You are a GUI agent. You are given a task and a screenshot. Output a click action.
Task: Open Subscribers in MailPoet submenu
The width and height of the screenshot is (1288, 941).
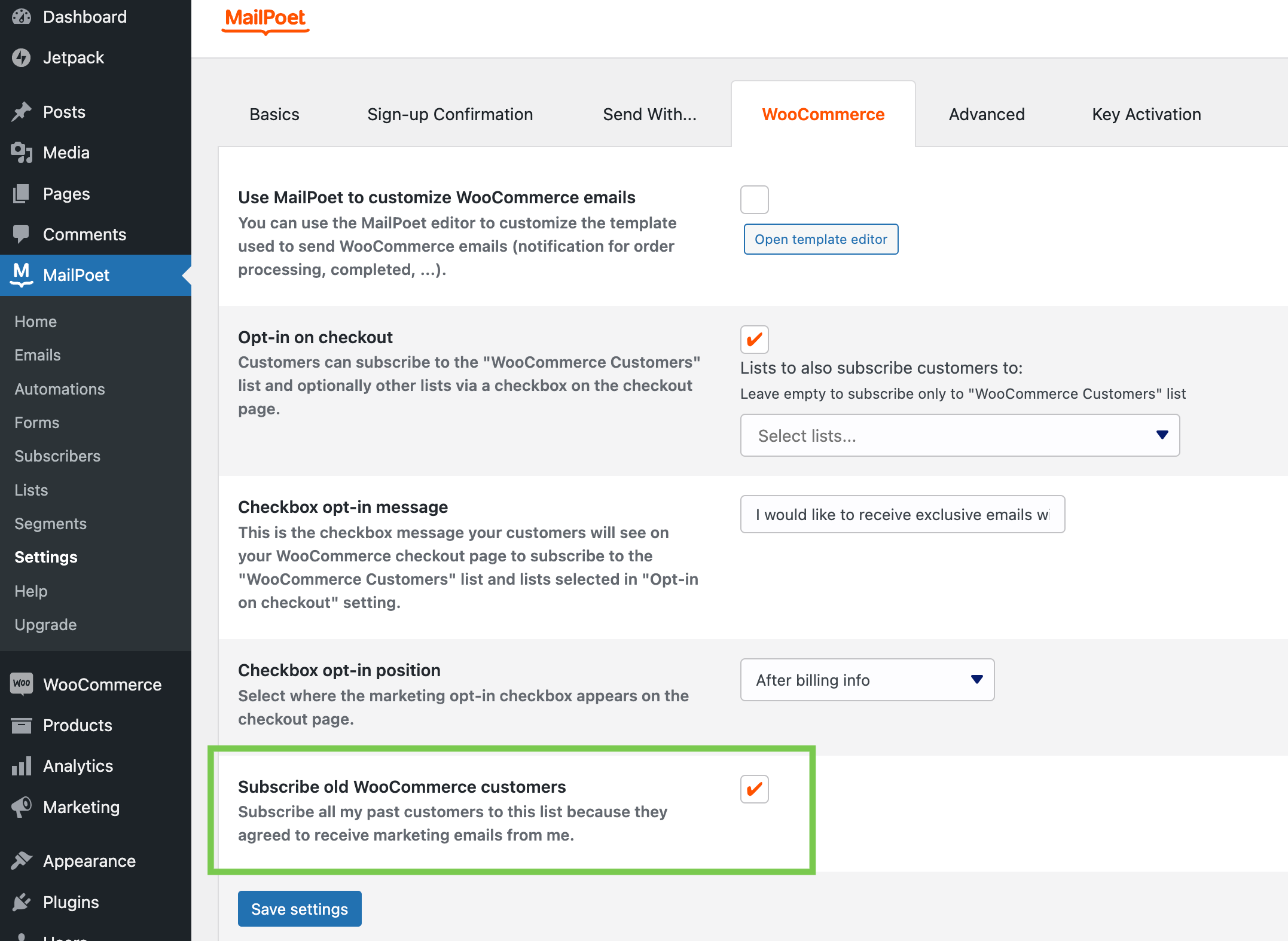click(x=57, y=456)
